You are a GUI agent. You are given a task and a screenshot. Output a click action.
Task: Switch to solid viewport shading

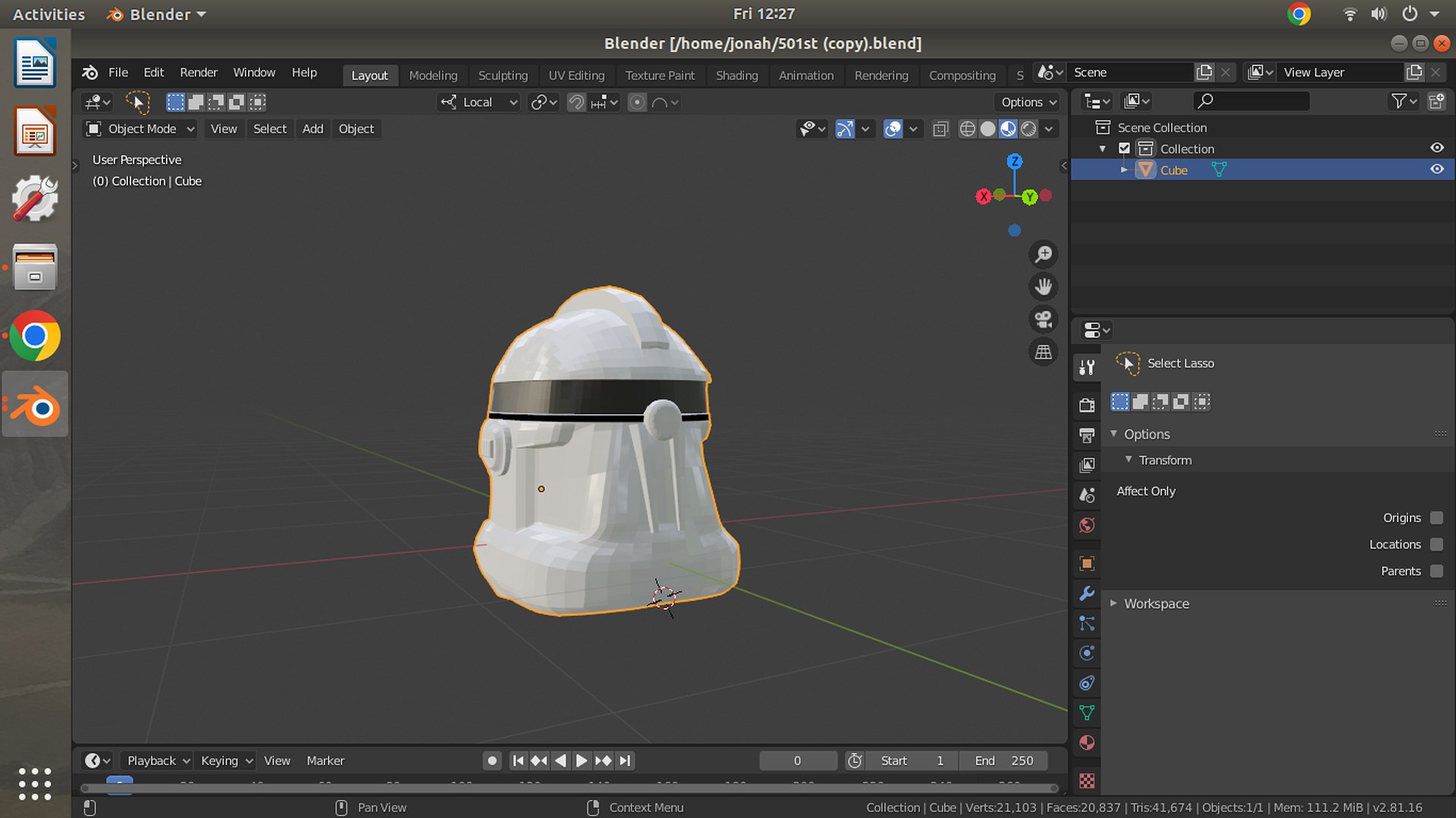point(987,129)
